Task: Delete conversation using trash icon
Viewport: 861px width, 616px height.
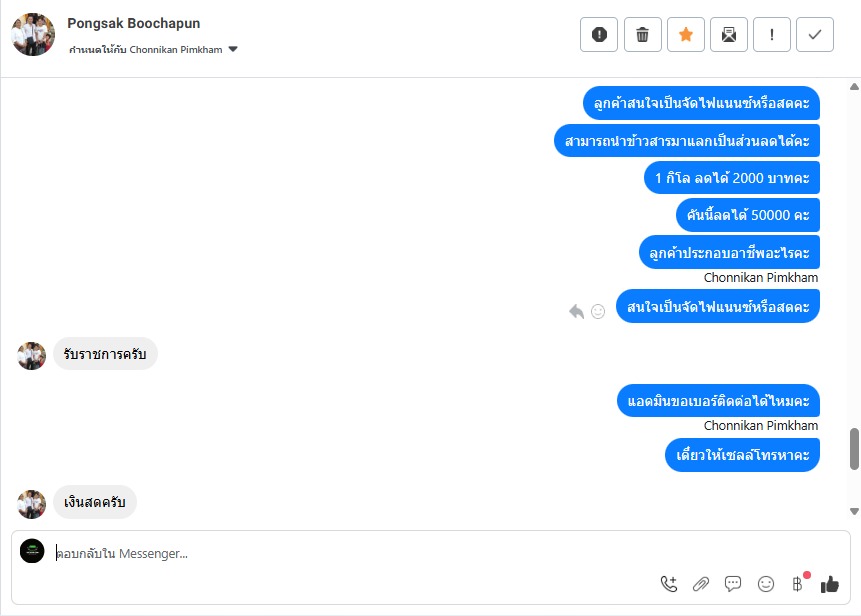Action: (x=642, y=35)
